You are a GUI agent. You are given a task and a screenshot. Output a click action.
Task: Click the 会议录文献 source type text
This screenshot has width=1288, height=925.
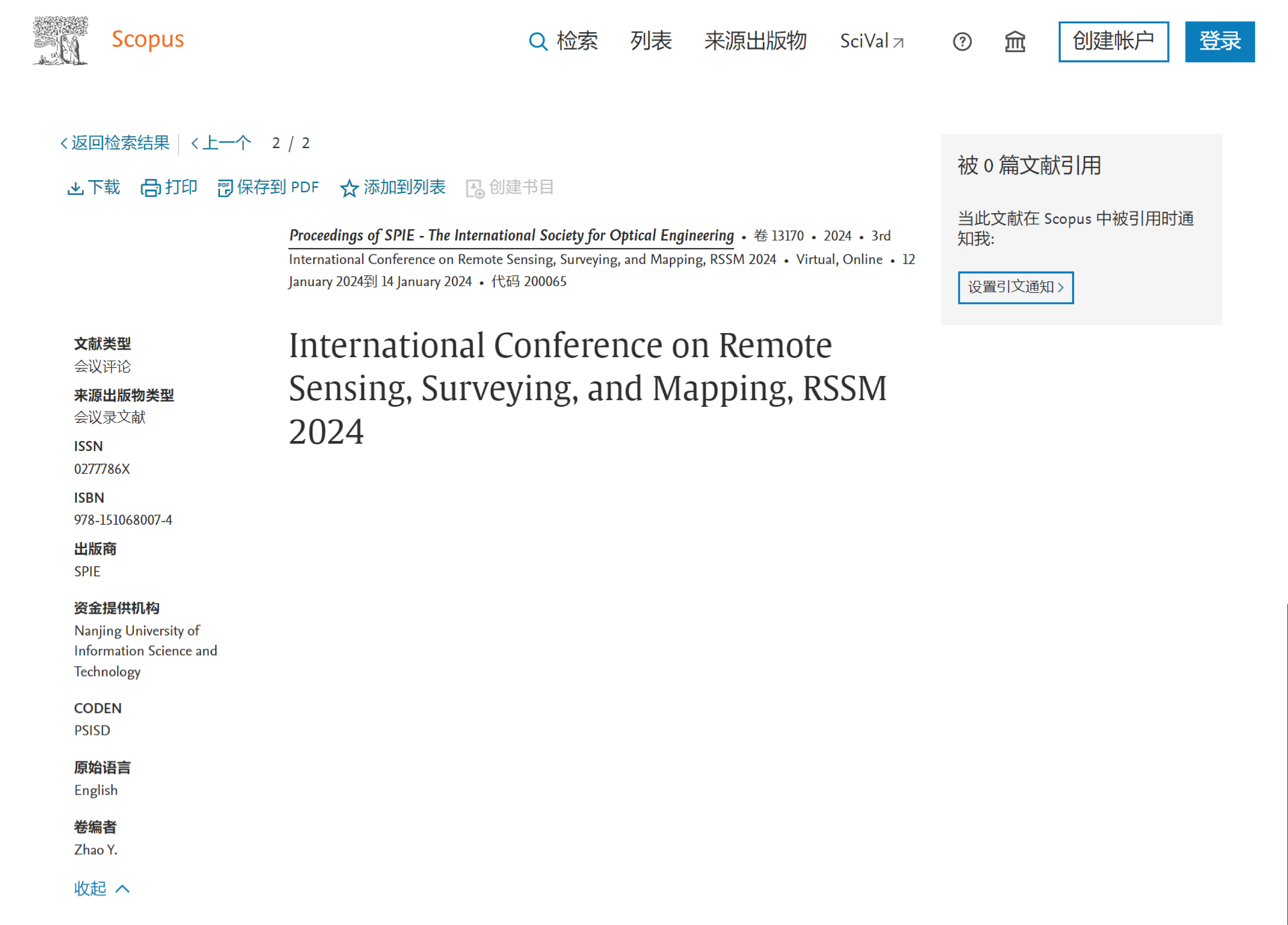pos(110,417)
